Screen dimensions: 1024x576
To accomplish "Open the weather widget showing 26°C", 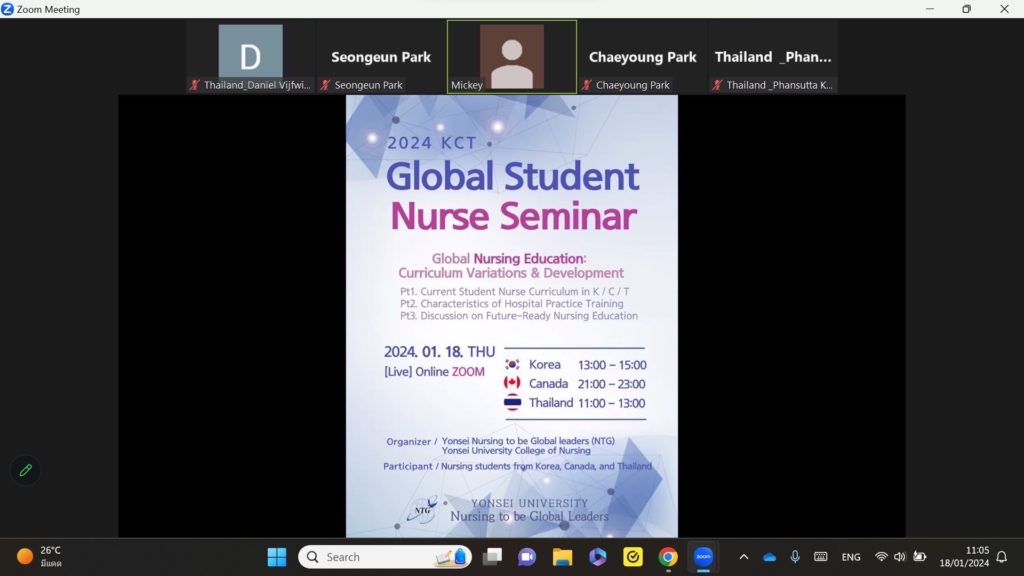I will point(40,557).
